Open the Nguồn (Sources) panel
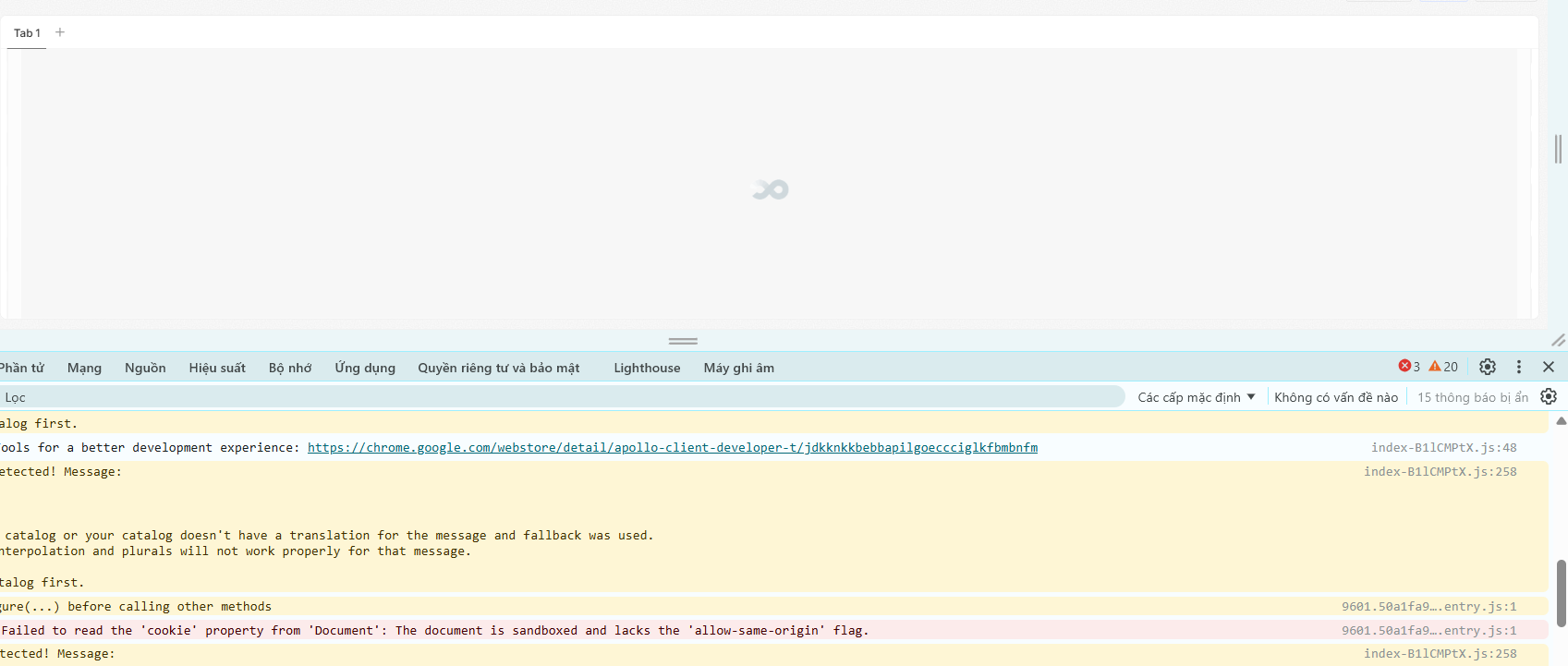Screen dimensions: 1568x666 [145, 368]
